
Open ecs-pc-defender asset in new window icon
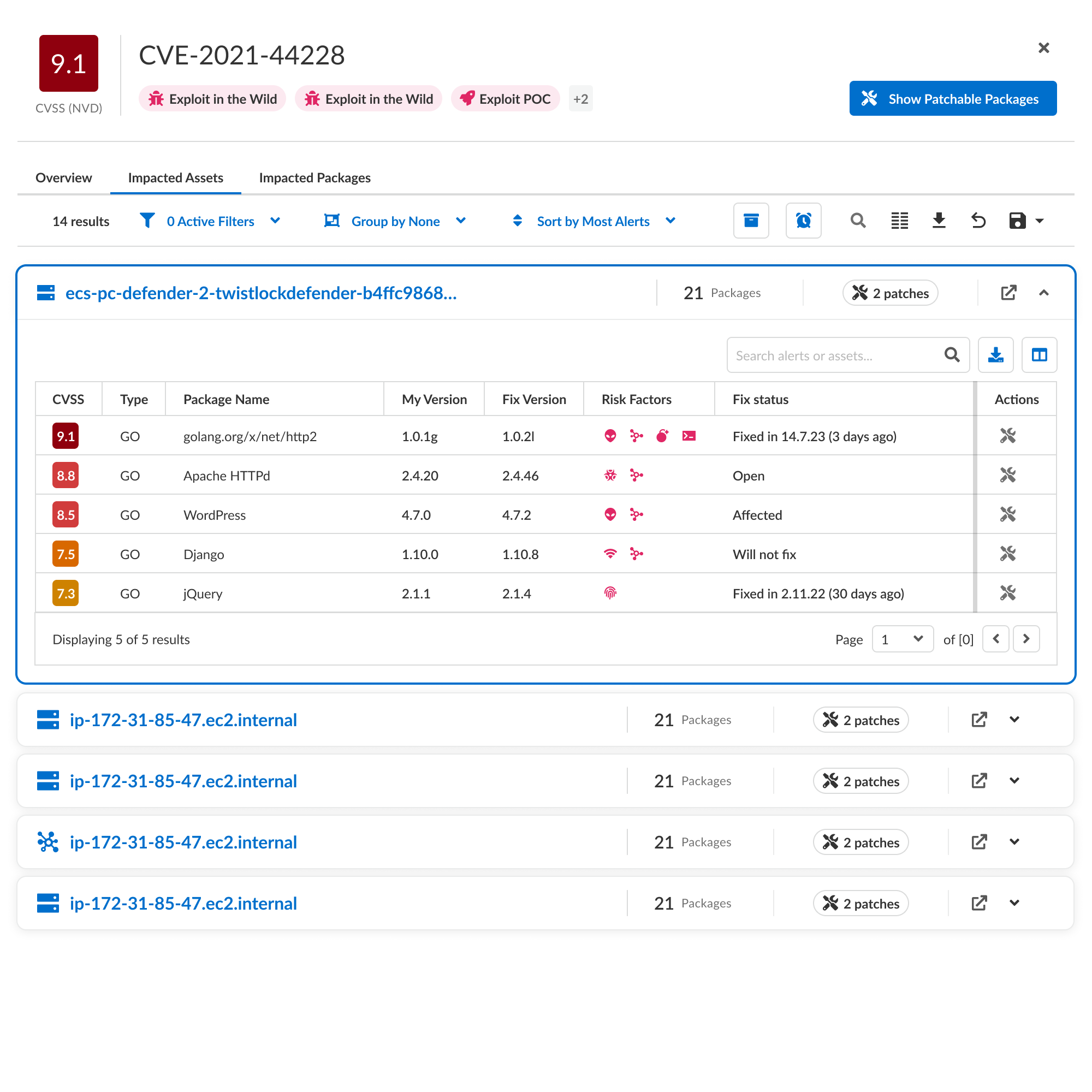pyautogui.click(x=1008, y=293)
